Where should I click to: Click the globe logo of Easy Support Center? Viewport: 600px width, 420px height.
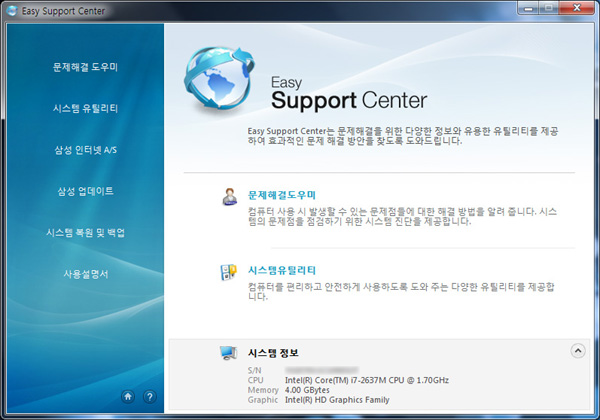pyautogui.click(x=218, y=78)
